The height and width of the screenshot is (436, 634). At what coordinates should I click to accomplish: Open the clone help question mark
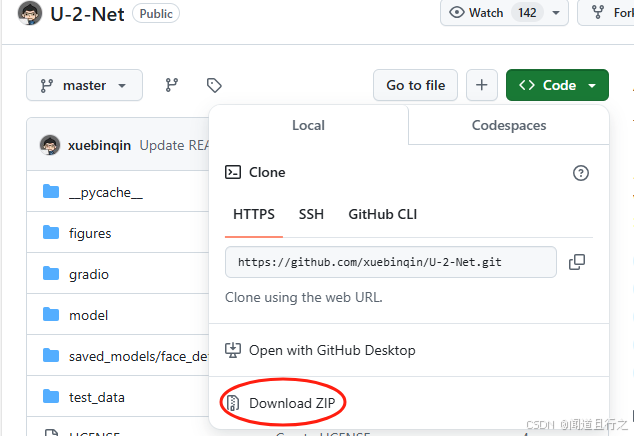coord(581,173)
